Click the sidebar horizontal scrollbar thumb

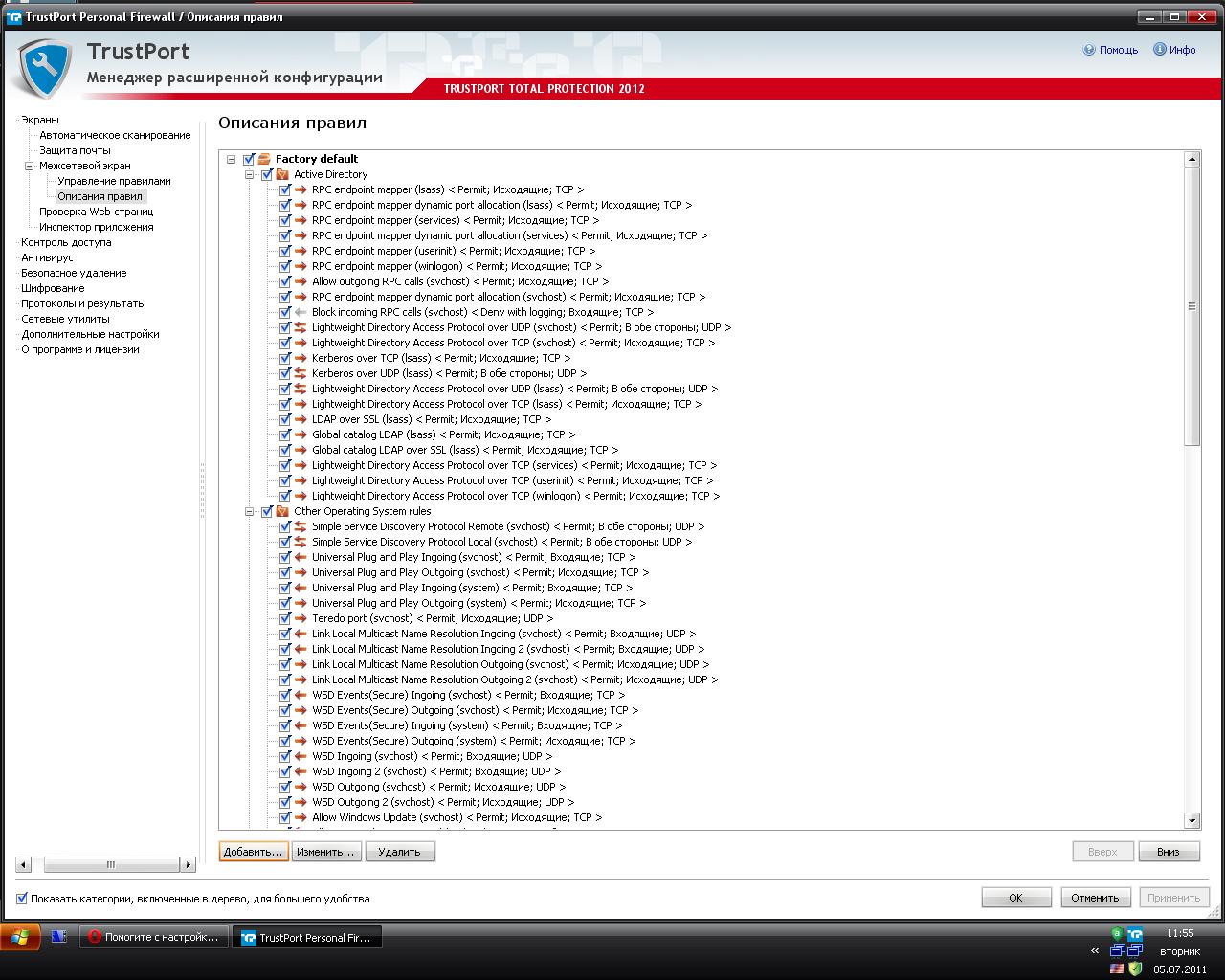(111, 864)
